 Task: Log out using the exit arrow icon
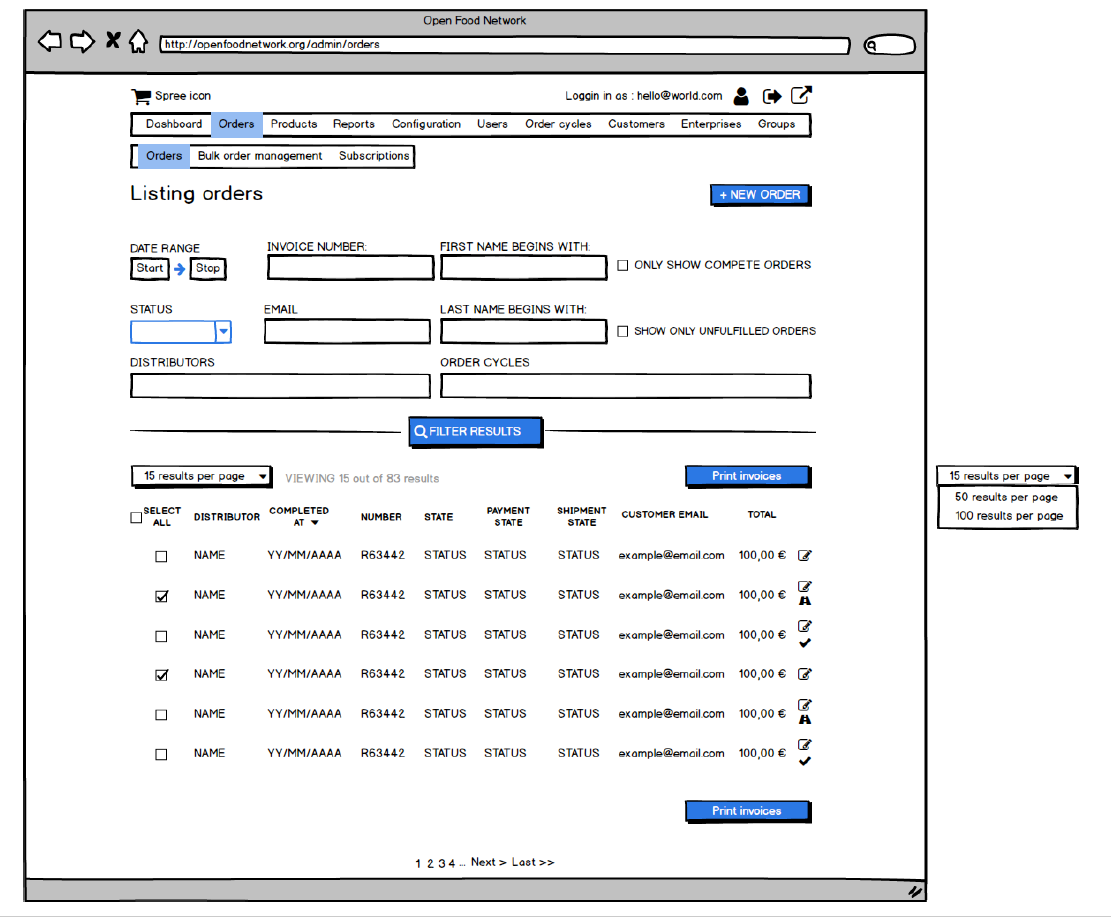click(772, 96)
